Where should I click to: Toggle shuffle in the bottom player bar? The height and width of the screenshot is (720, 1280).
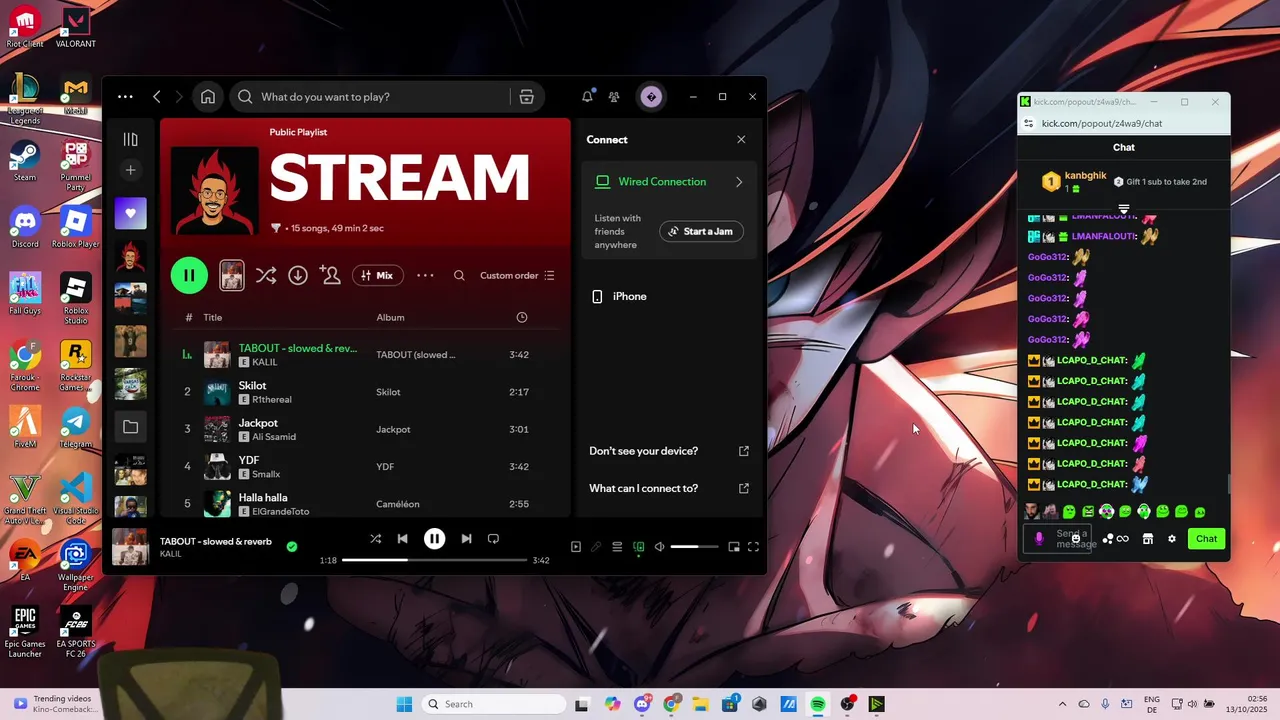pos(375,538)
